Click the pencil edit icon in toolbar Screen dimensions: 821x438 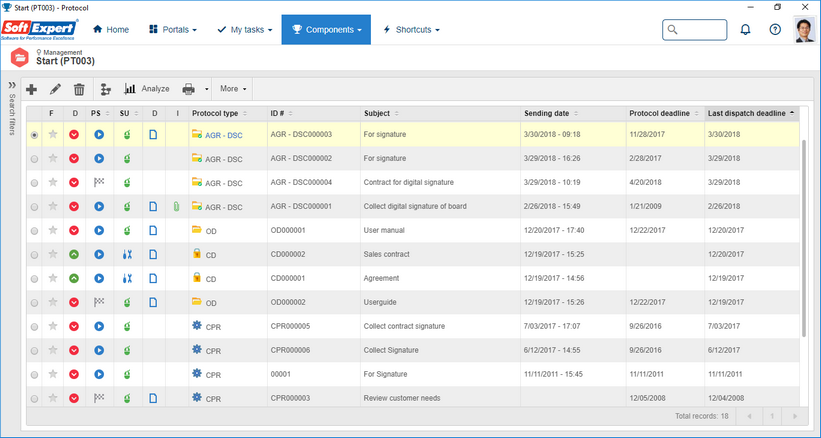coord(55,89)
